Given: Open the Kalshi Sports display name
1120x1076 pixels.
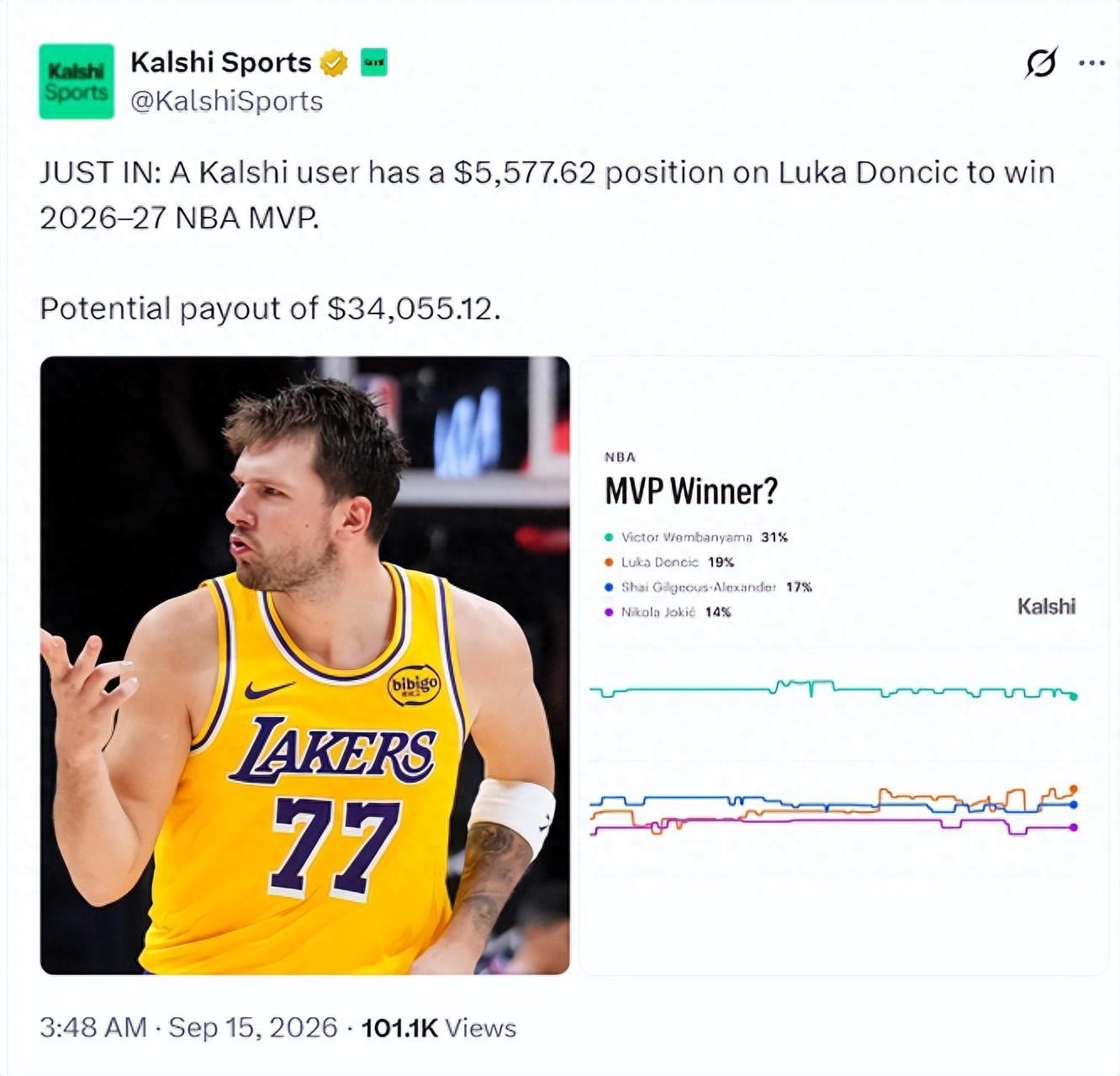Looking at the screenshot, I should click(221, 62).
